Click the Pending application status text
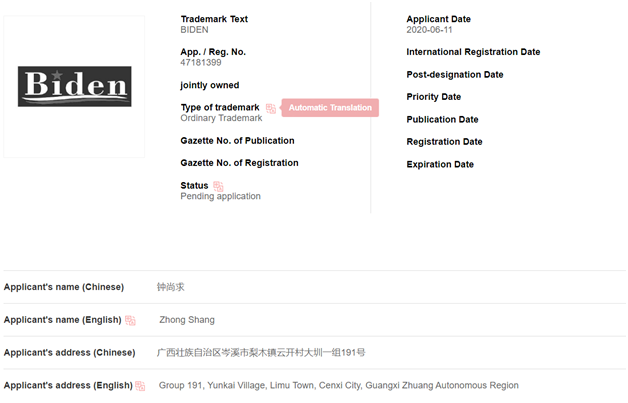This screenshot has width=628, height=403. pyautogui.click(x=220, y=196)
